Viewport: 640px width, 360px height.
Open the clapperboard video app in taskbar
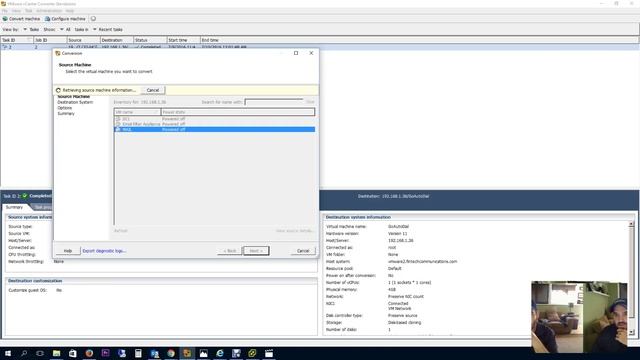269,353
